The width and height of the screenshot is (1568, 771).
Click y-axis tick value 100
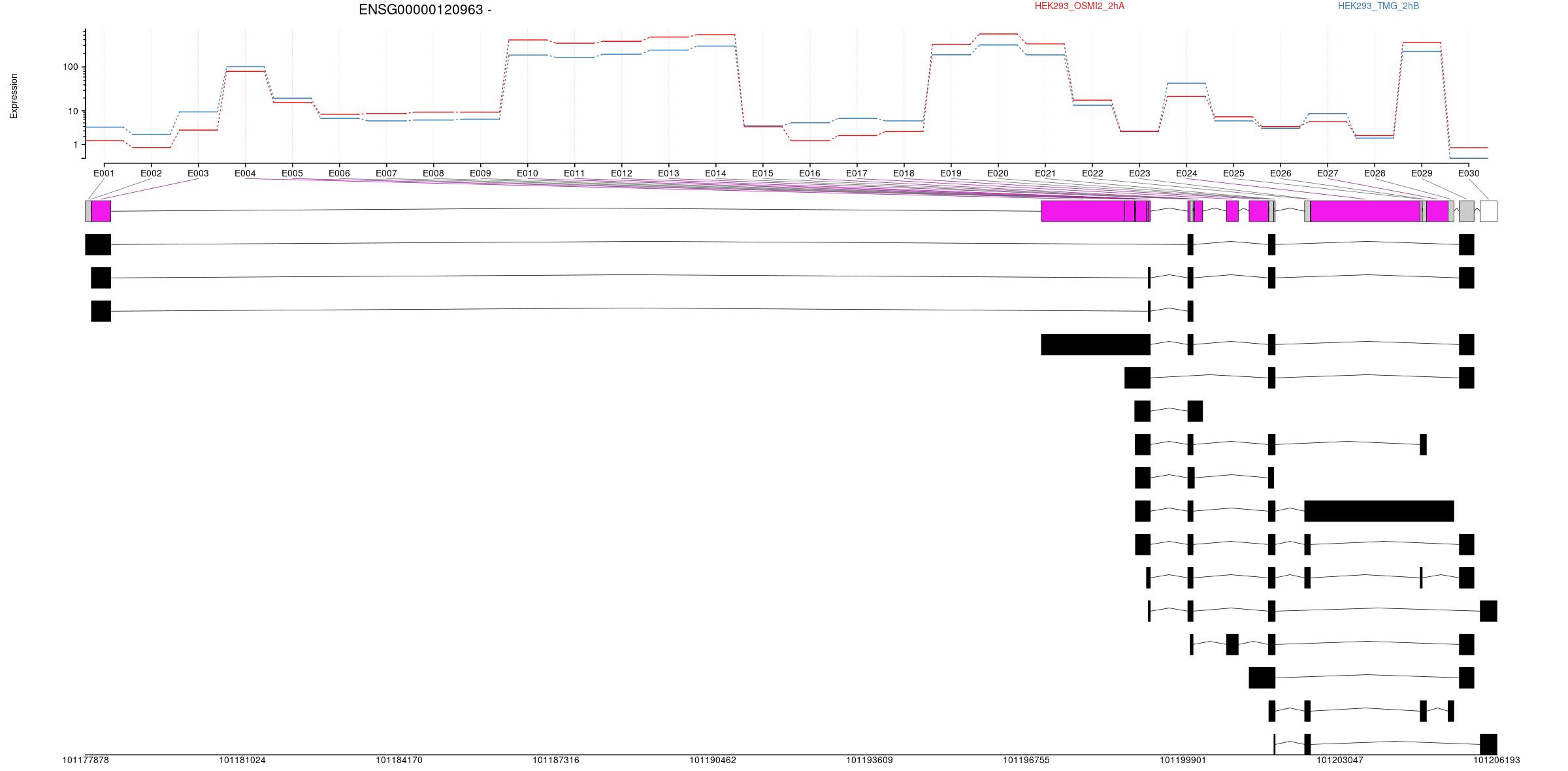coord(70,67)
